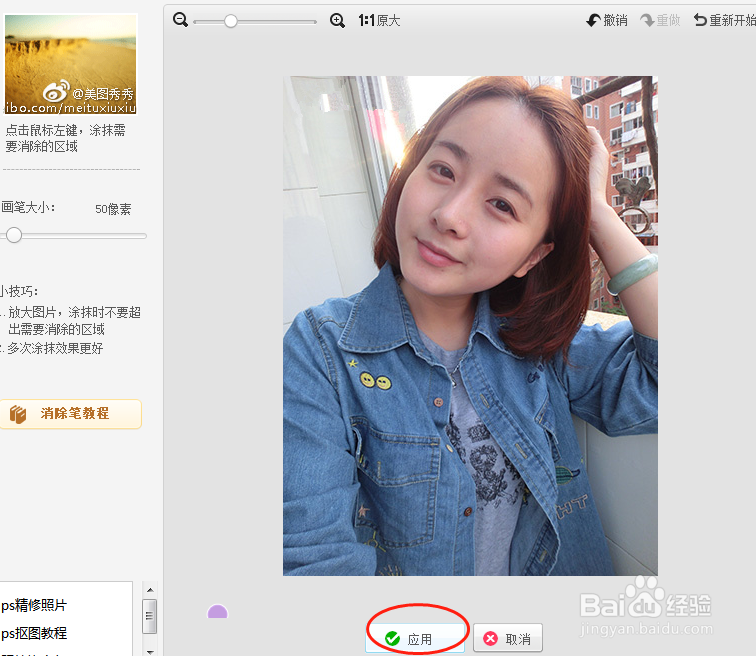Click the book icon on tutorial button

pyautogui.click(x=18, y=414)
